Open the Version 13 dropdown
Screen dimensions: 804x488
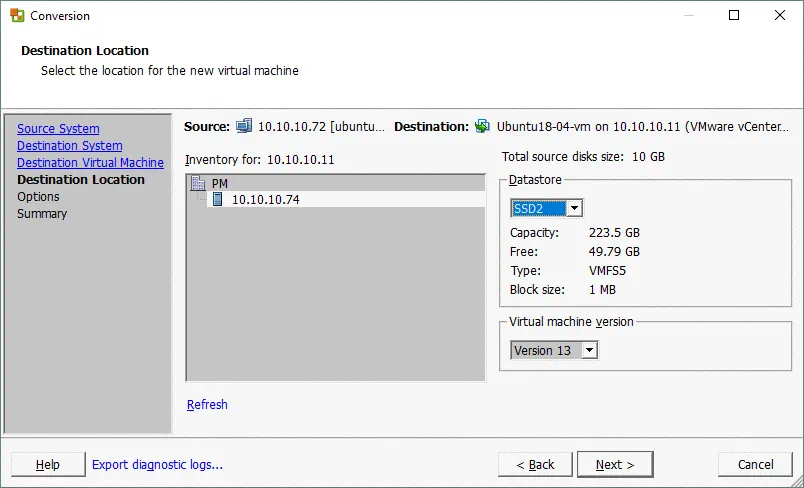[589, 350]
